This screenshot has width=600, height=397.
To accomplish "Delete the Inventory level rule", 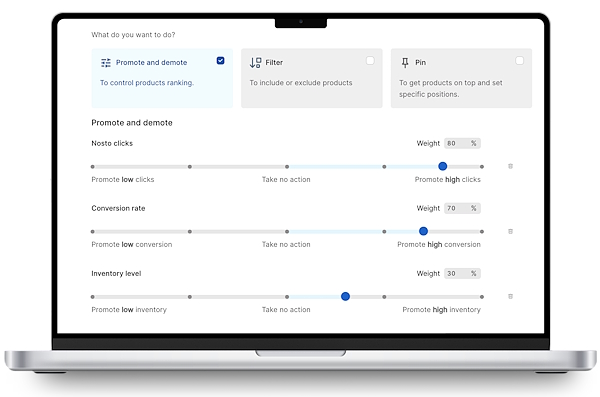I will (510, 296).
